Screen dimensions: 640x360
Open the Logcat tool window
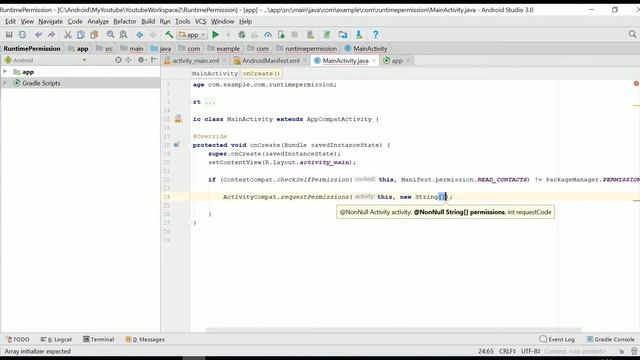(56, 339)
